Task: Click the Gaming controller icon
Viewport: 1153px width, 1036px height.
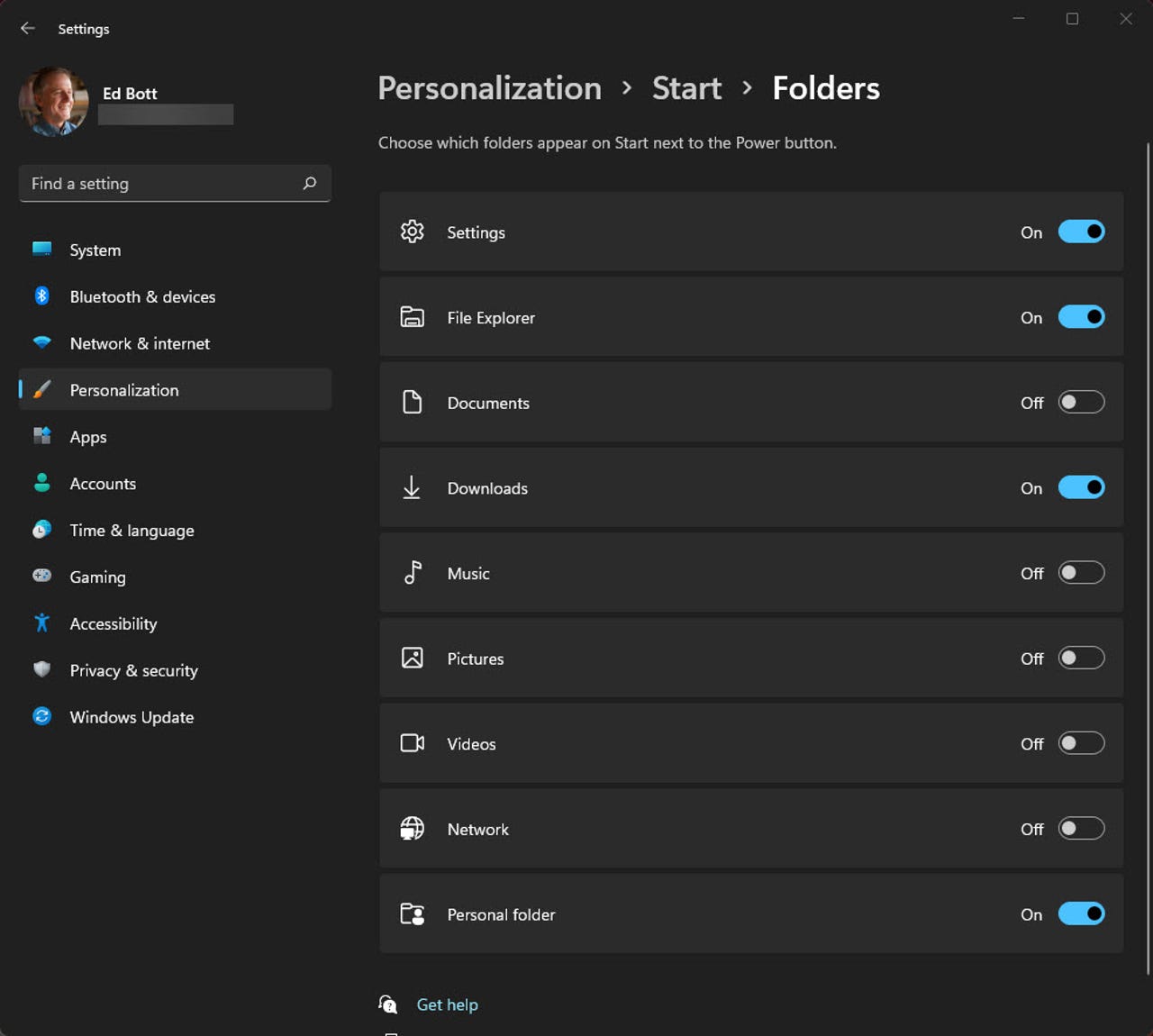Action: tap(42, 576)
